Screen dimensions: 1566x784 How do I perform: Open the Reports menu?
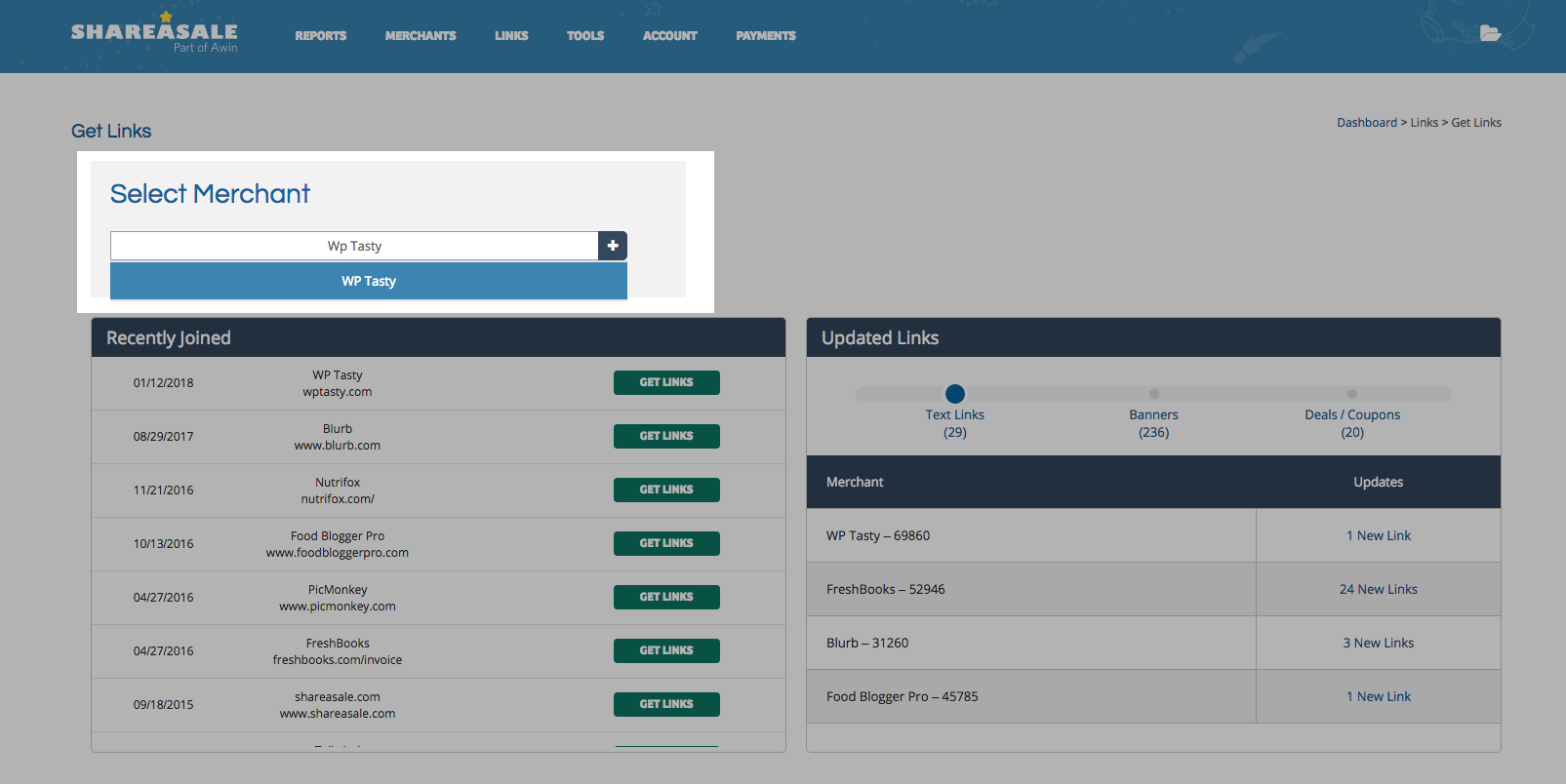click(x=321, y=36)
